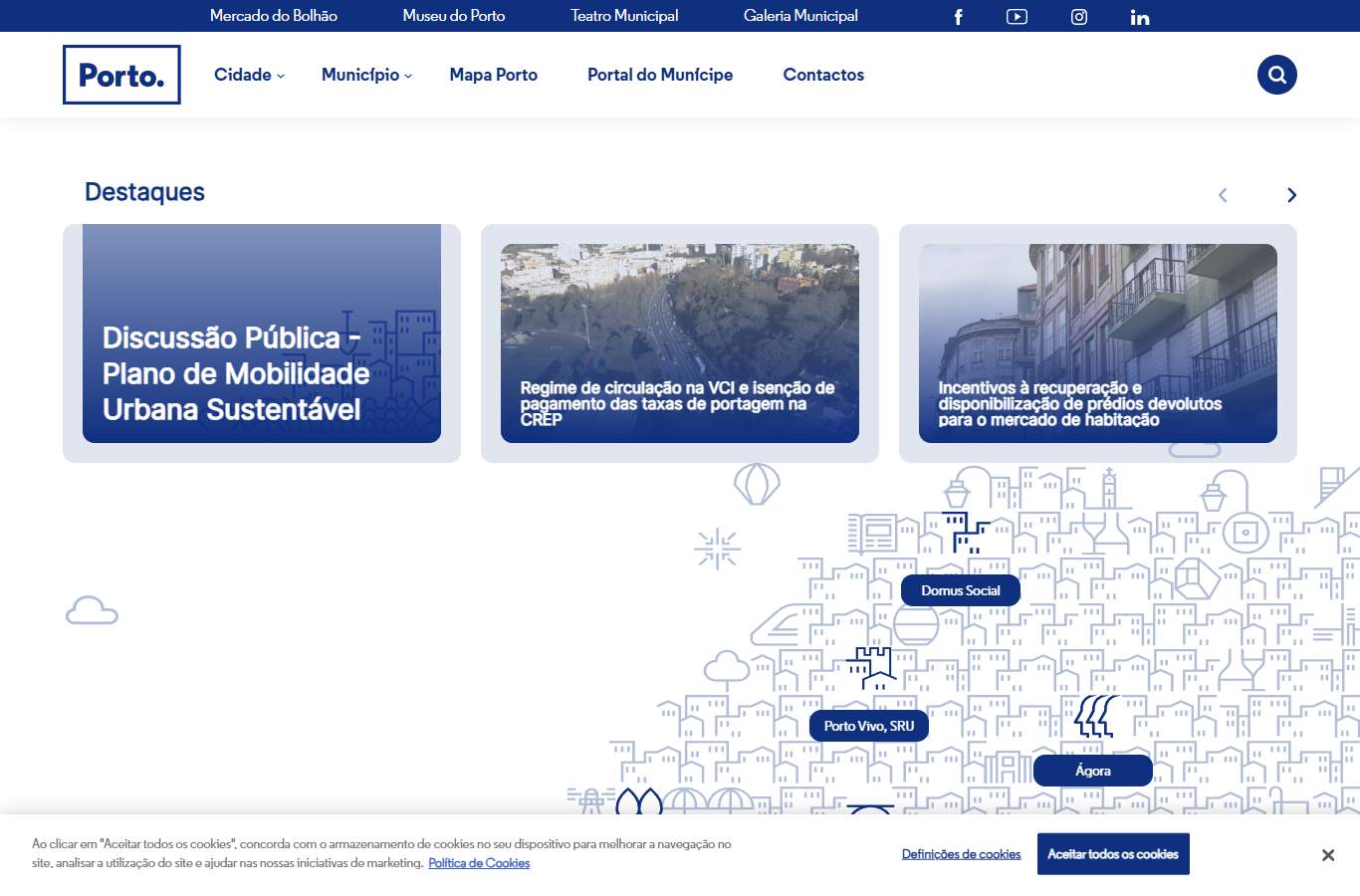Click Aceitar todos os cookies button
The height and width of the screenshot is (896, 1360).
pyautogui.click(x=1113, y=854)
